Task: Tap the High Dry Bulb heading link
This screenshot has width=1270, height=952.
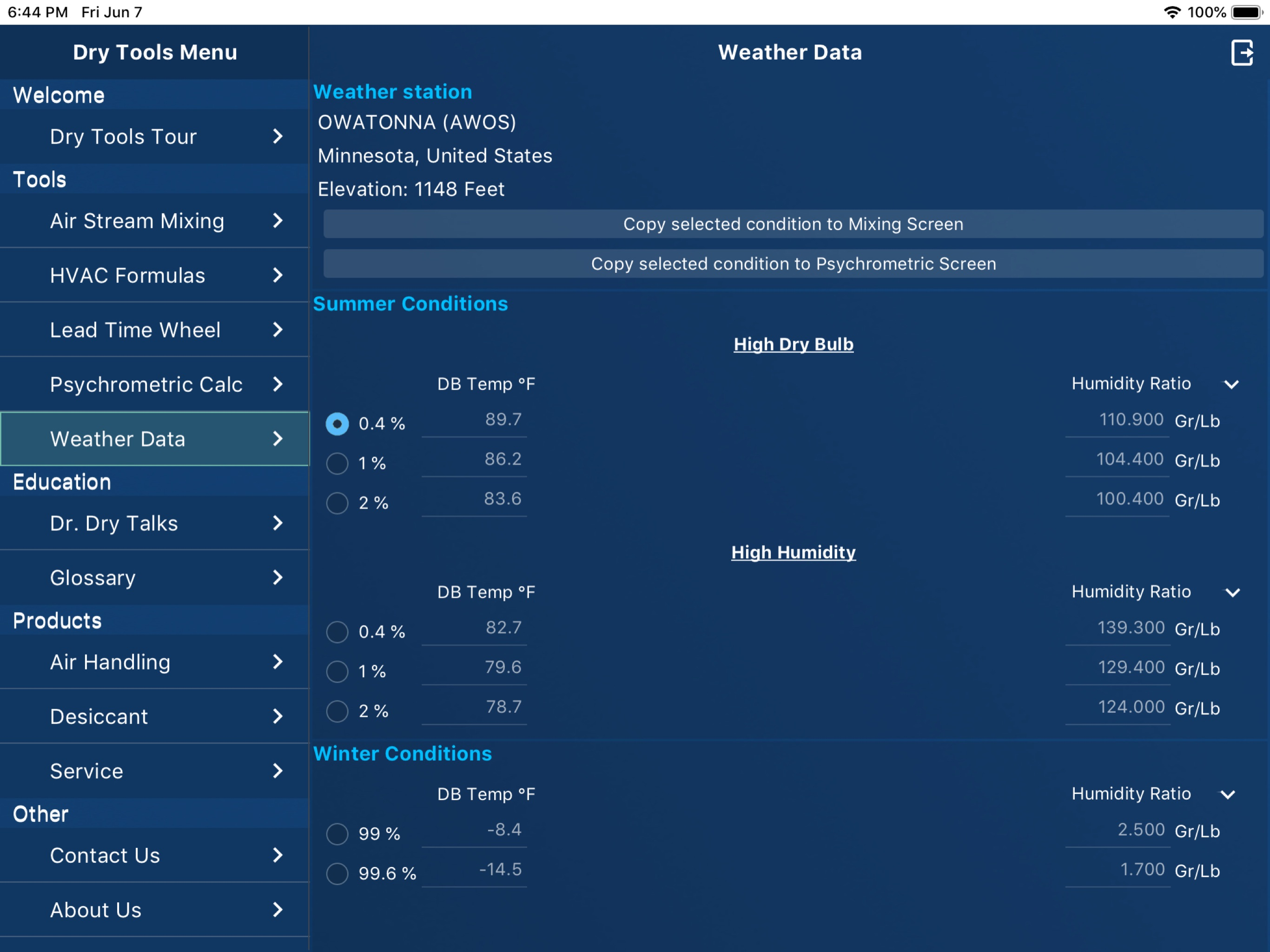Action: tap(793, 344)
